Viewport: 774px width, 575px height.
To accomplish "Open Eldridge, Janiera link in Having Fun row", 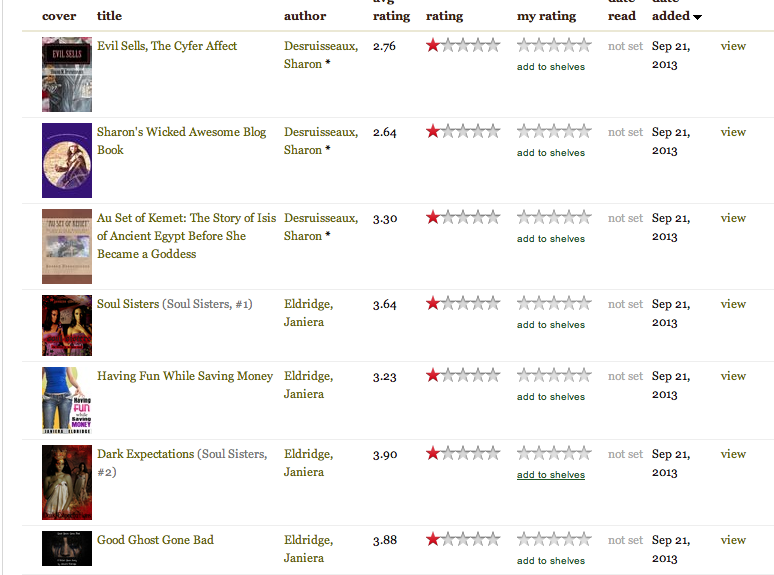I will (309, 385).
